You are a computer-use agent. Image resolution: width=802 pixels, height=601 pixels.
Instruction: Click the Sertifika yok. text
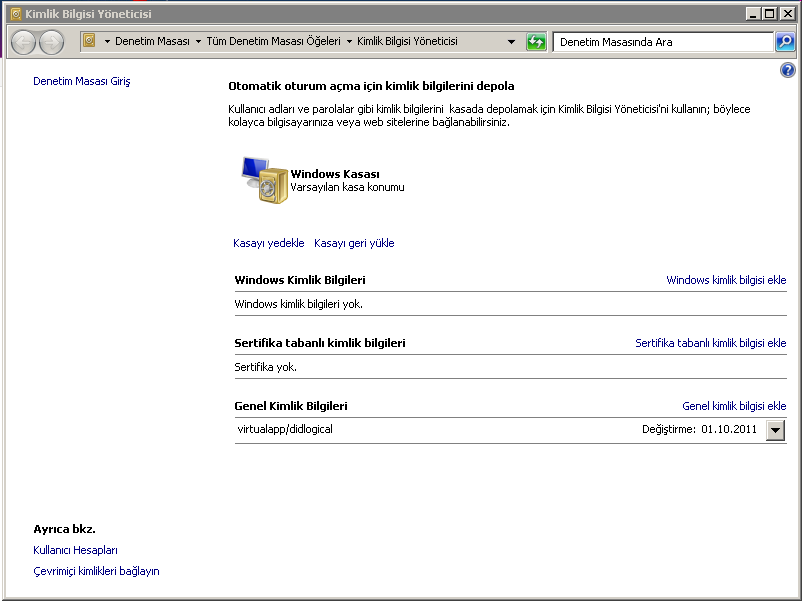(x=265, y=367)
